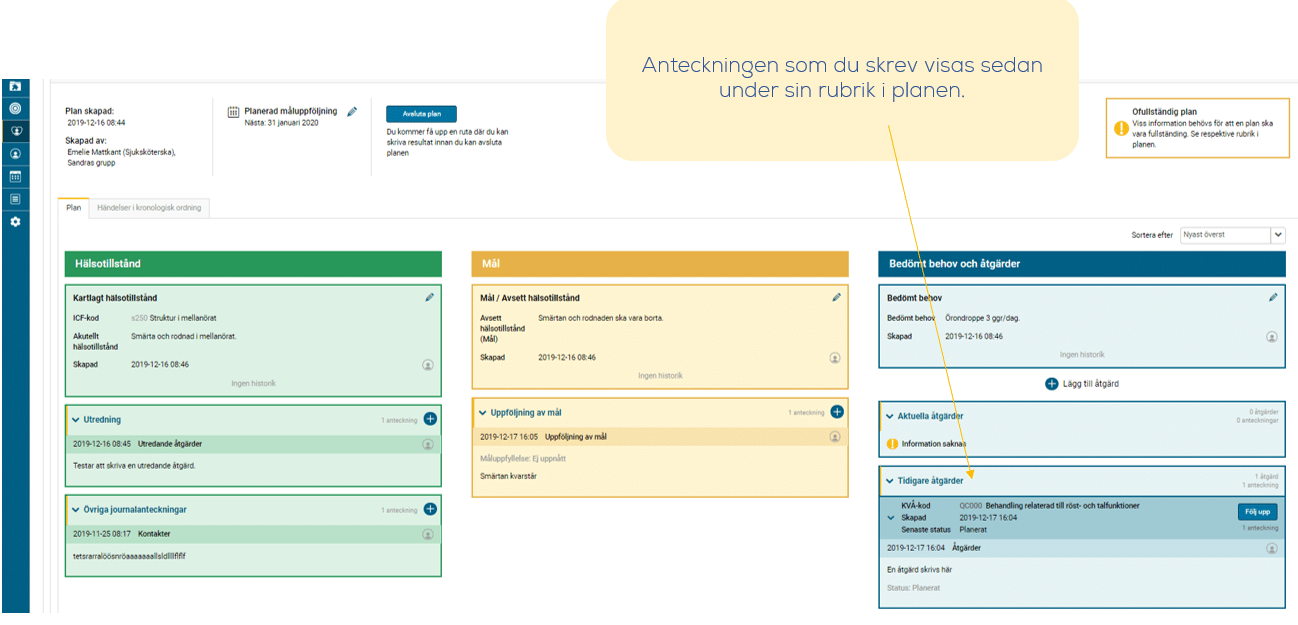Screen dimensions: 1298x625
Task: Add a note with Utredning plus icon
Action: coord(430,419)
